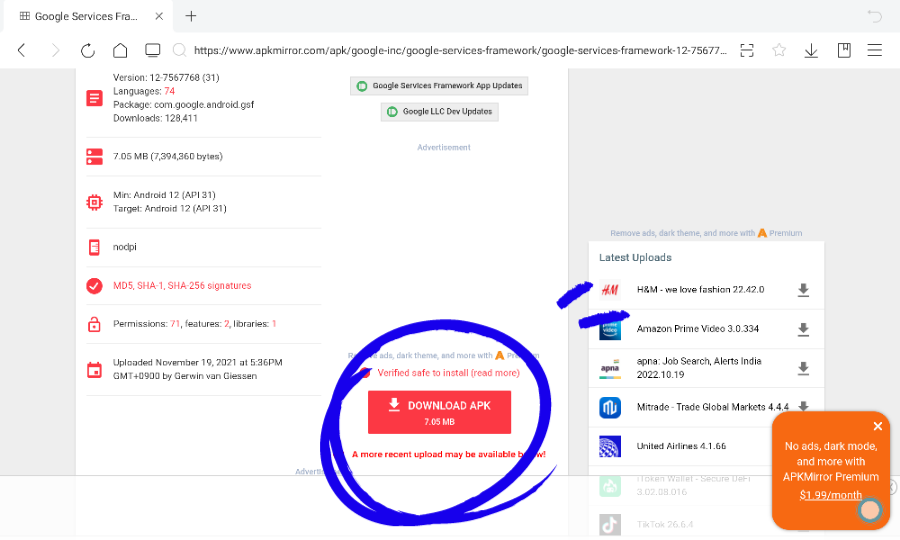Reload the current page

pyautogui.click(x=88, y=50)
